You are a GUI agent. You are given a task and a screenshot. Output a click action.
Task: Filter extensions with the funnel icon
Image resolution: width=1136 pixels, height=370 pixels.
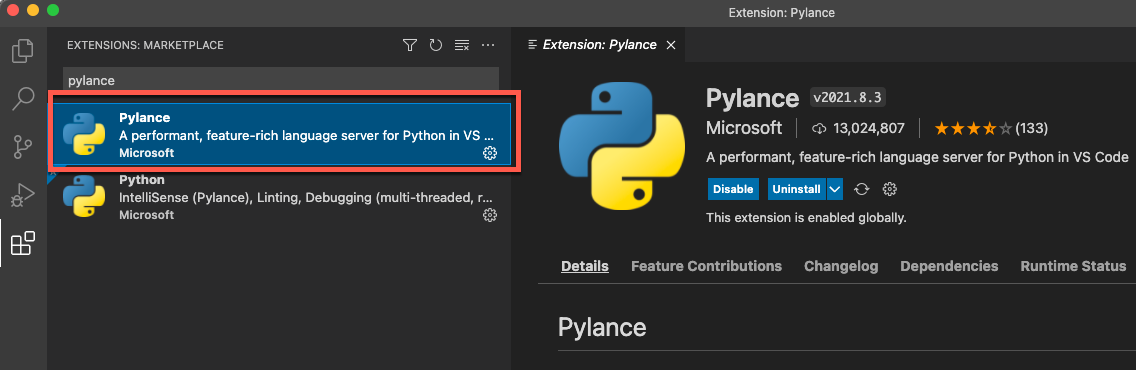409,45
